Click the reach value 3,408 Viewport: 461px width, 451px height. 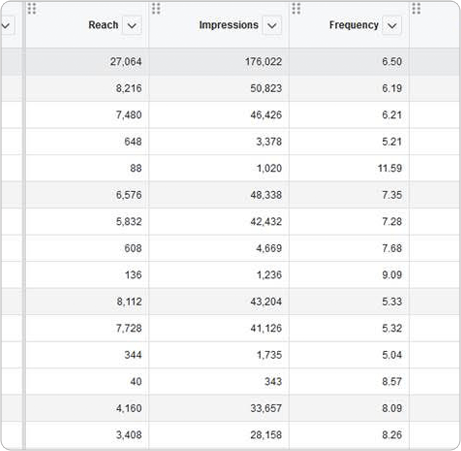click(x=129, y=435)
